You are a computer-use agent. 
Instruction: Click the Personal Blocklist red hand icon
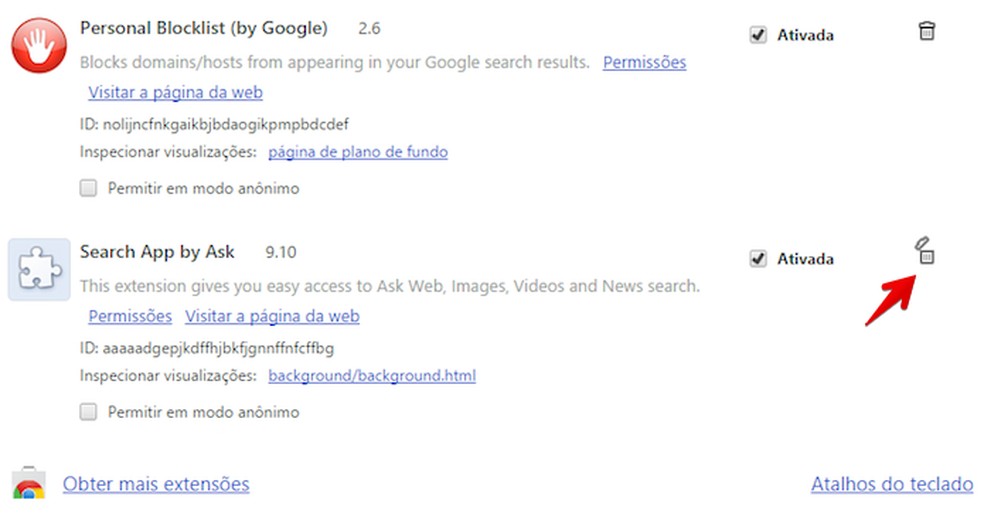point(39,44)
